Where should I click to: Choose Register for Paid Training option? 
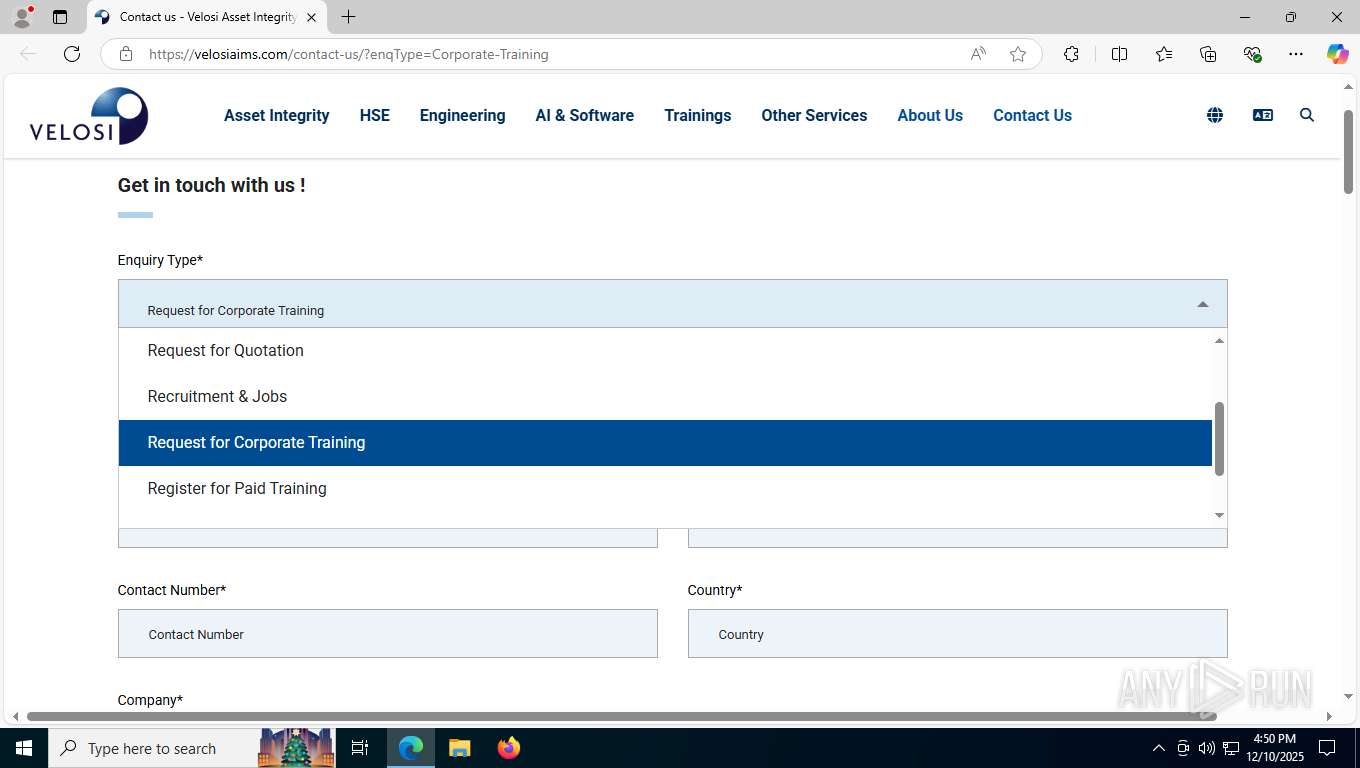[x=665, y=489]
